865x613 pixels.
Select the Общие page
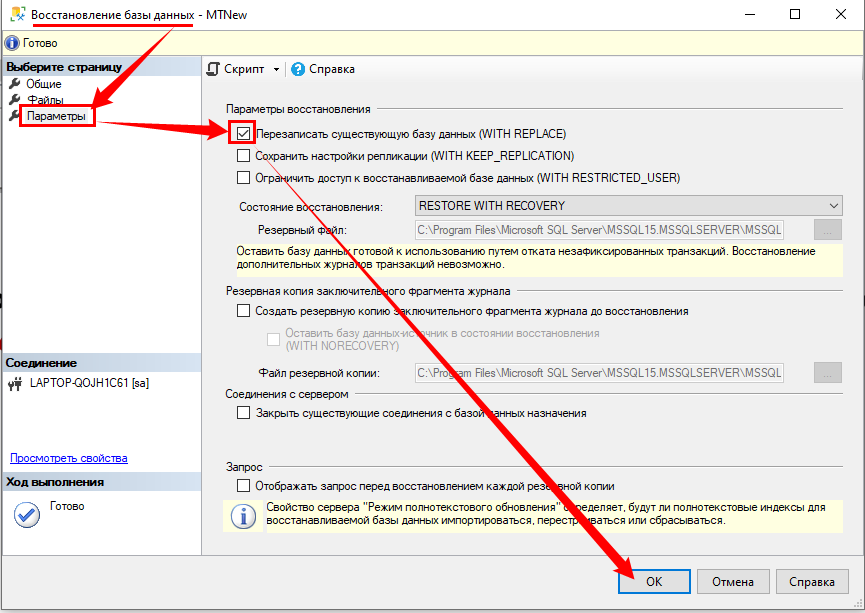[x=44, y=84]
